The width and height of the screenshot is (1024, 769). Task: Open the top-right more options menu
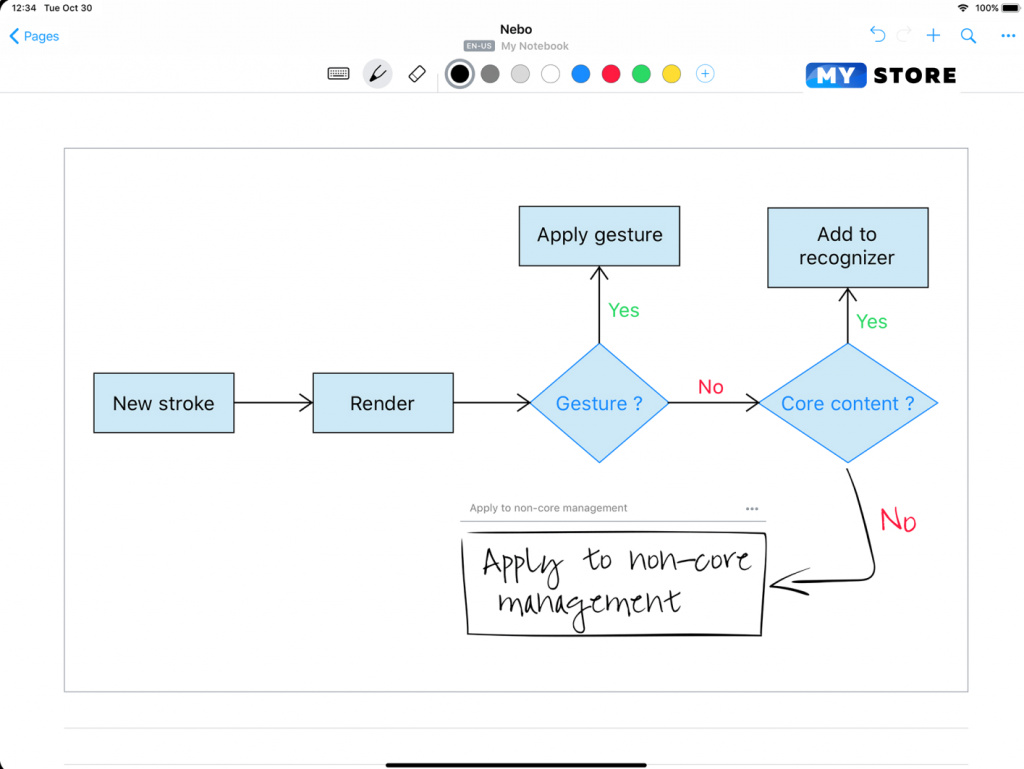(x=1007, y=36)
